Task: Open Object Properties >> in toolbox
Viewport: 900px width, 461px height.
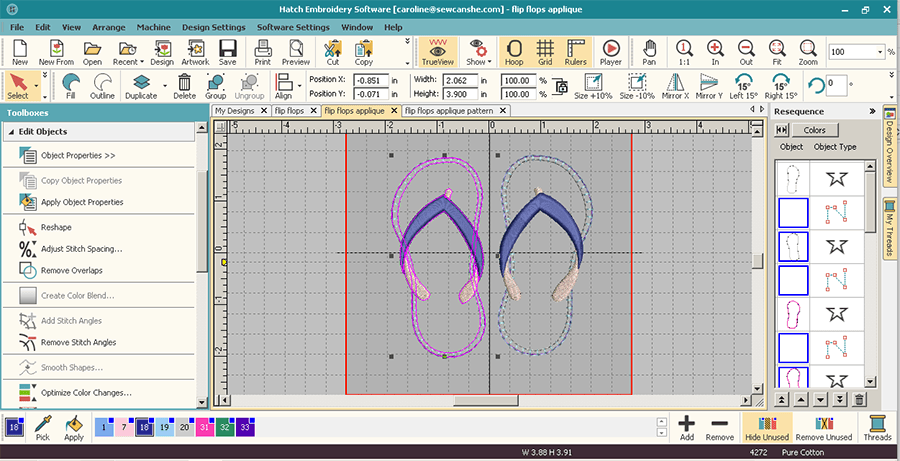Action: [77, 156]
